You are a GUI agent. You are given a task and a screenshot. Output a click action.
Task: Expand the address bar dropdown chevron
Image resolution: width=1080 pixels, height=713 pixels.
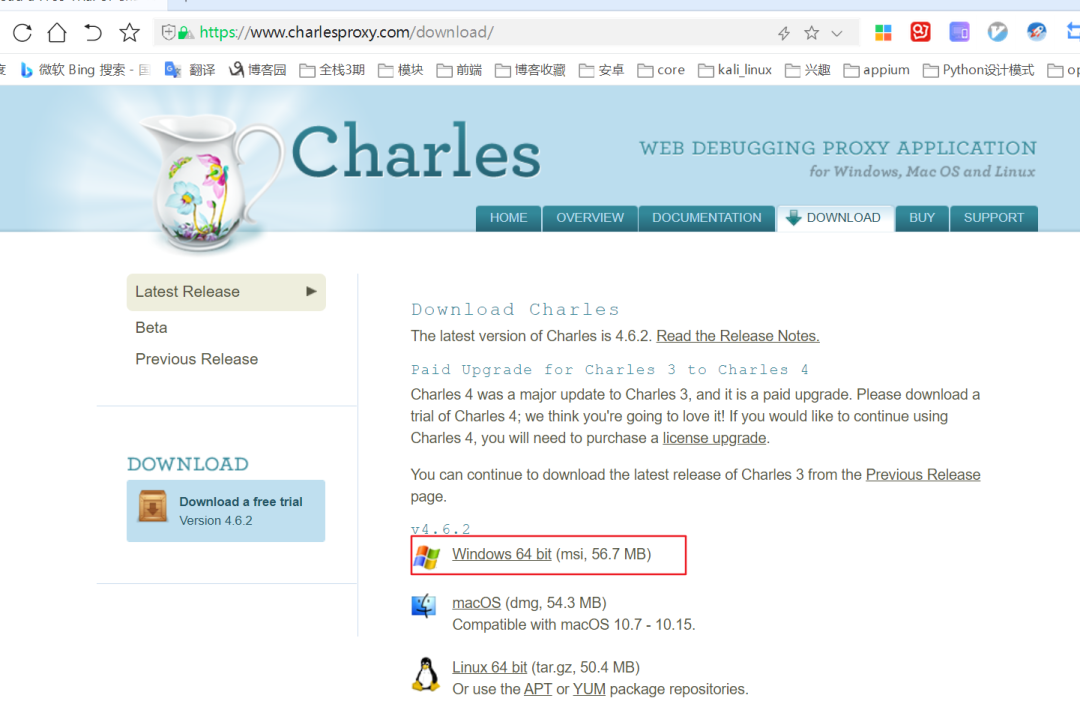click(837, 33)
